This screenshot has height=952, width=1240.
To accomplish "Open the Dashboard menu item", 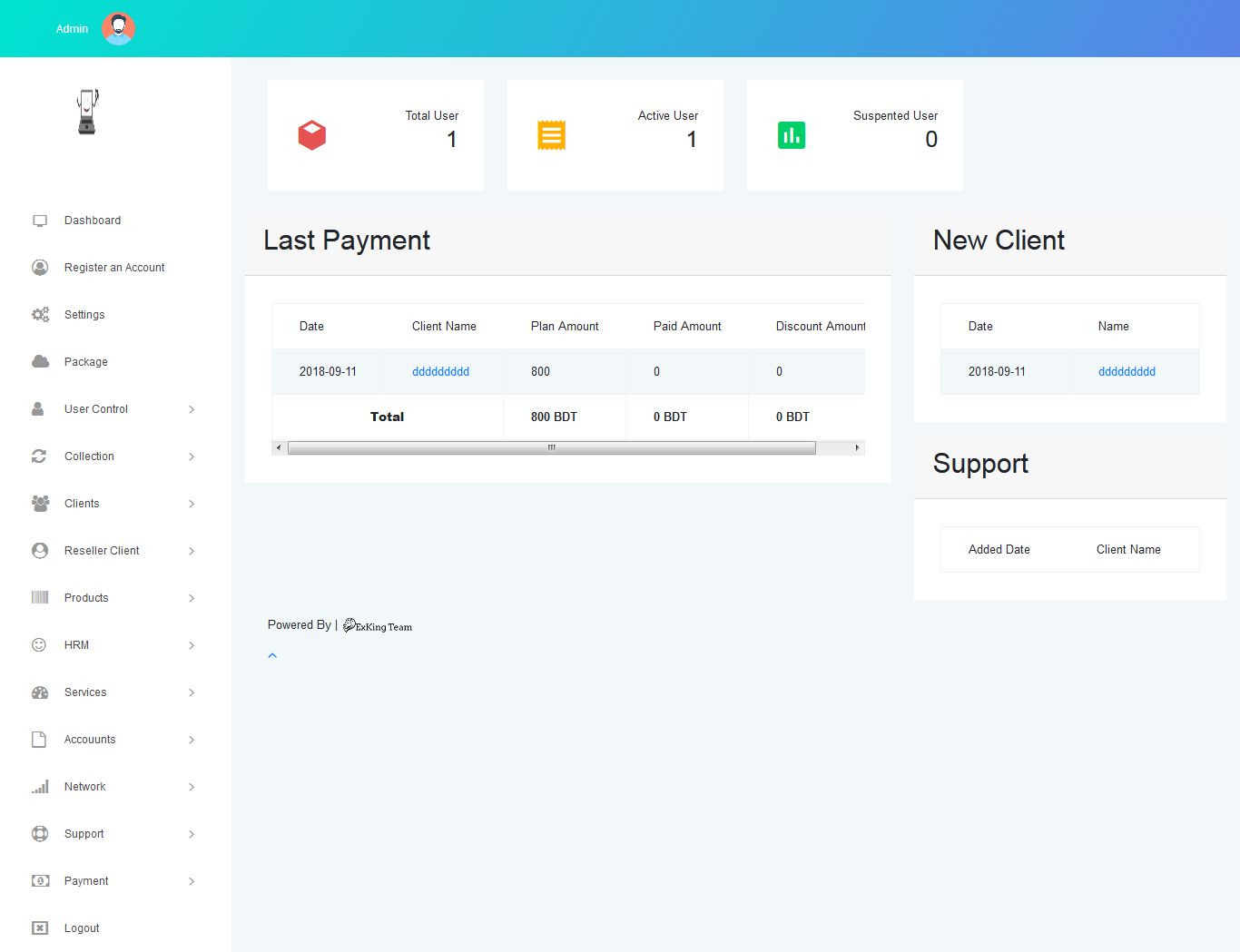I will (93, 221).
